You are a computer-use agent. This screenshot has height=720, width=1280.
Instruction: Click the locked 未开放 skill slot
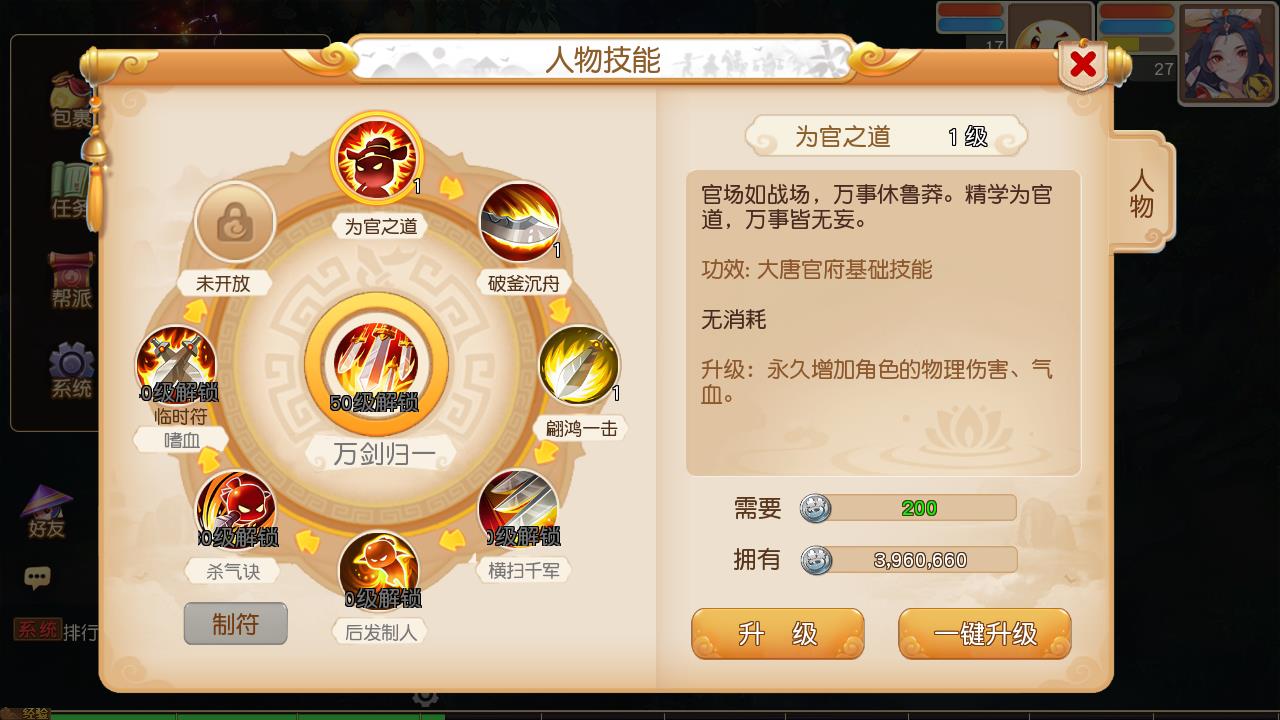tap(236, 222)
